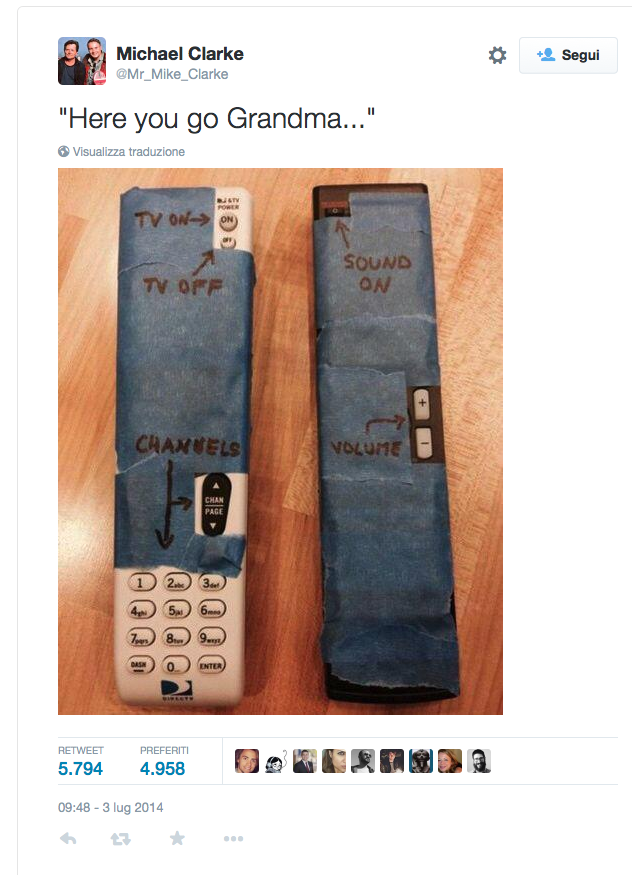View the 4.958 preferiti count
This screenshot has width=632, height=875.
(x=162, y=768)
